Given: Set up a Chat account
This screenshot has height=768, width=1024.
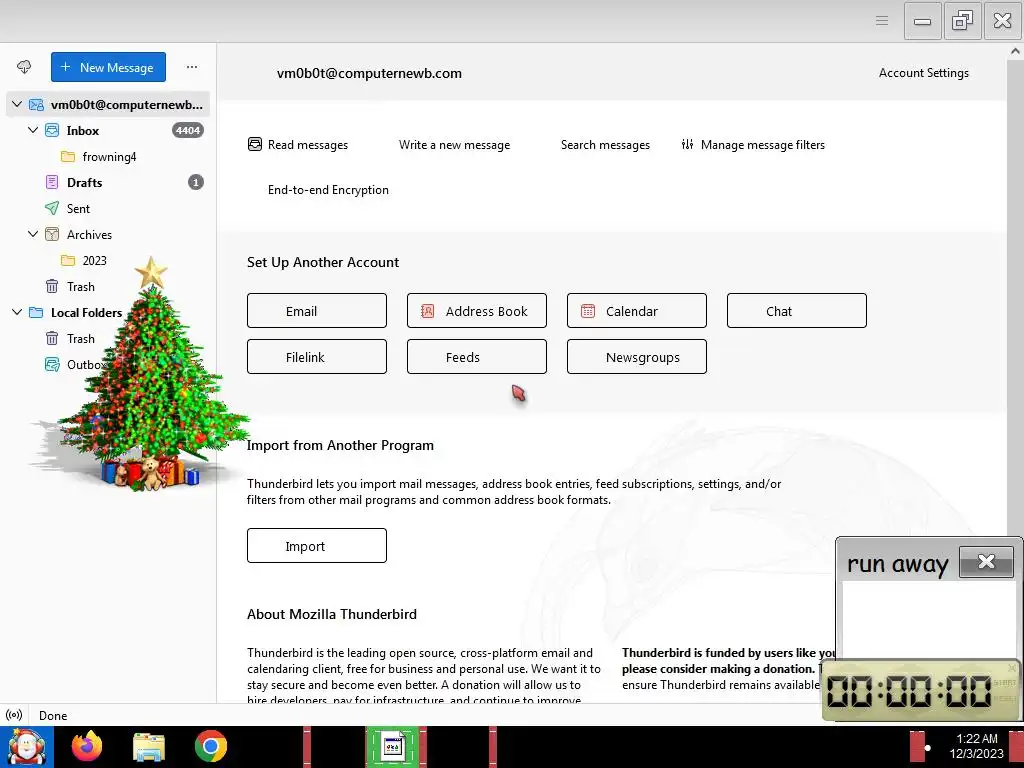Looking at the screenshot, I should point(797,311).
